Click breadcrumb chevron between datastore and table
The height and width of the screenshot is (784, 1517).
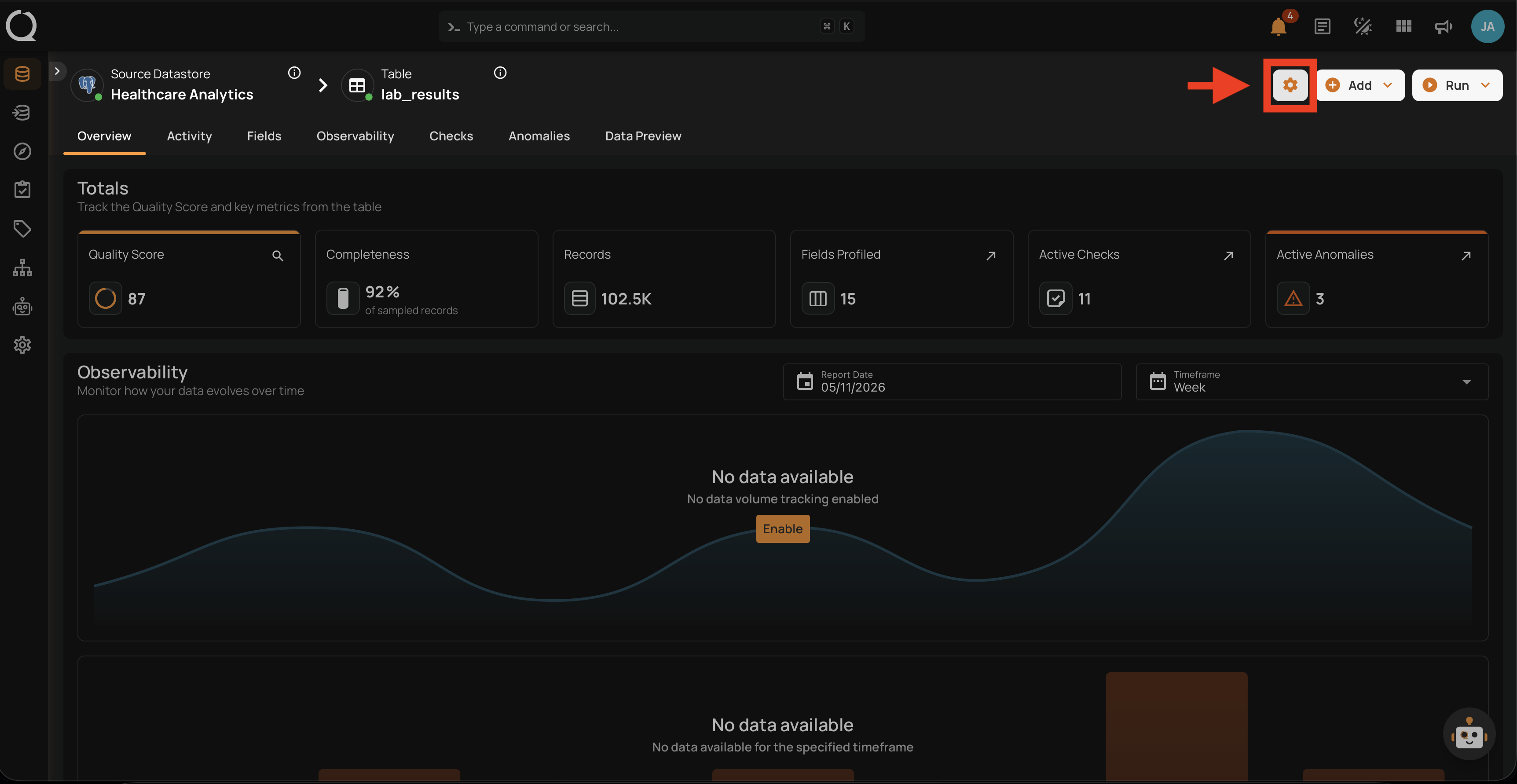point(323,85)
